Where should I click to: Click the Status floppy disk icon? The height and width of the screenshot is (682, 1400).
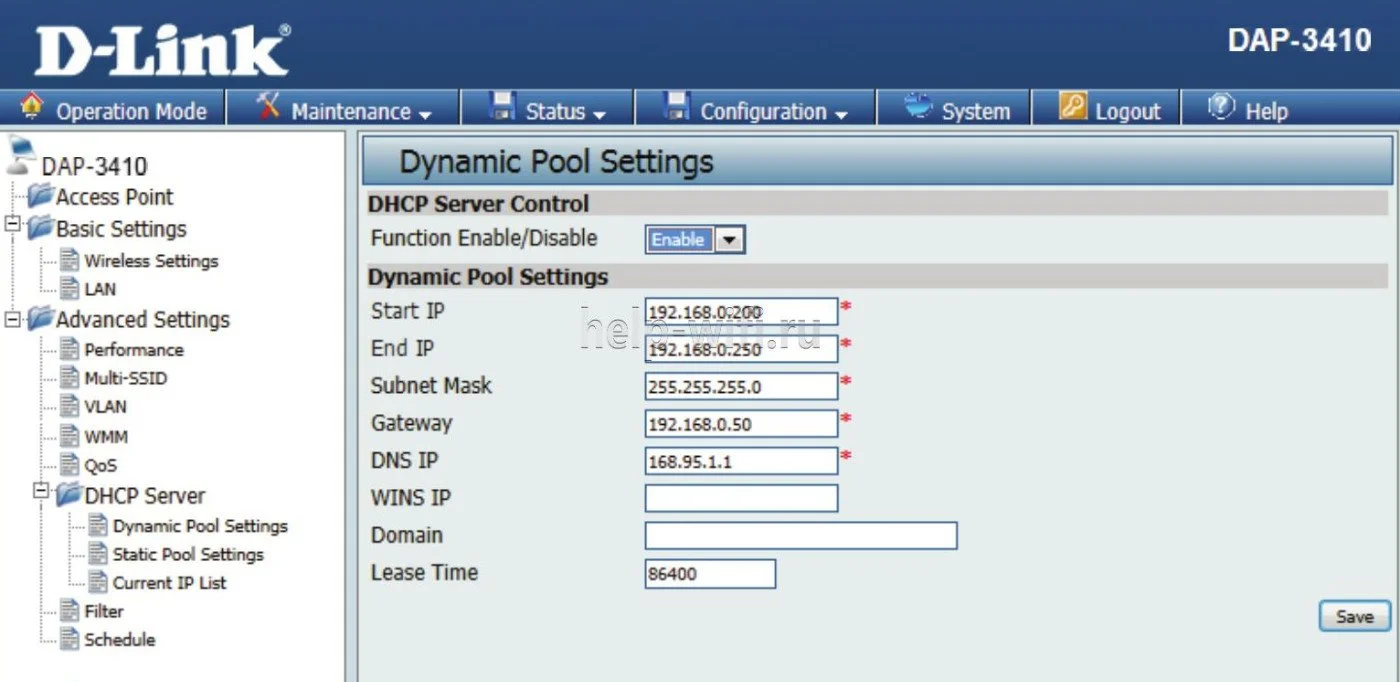[x=502, y=106]
